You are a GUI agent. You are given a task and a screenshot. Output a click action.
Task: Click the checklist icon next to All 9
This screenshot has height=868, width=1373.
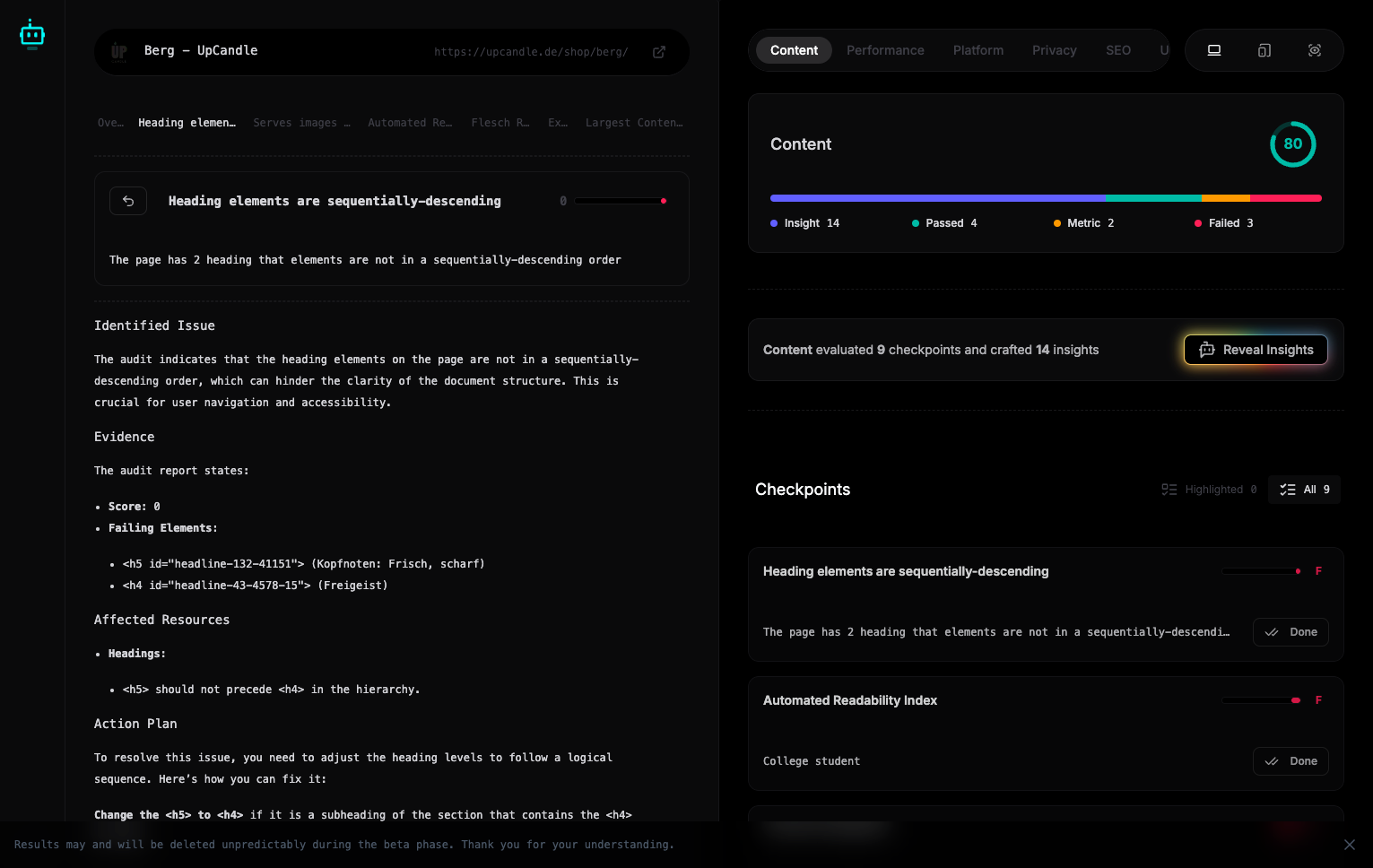click(1288, 490)
